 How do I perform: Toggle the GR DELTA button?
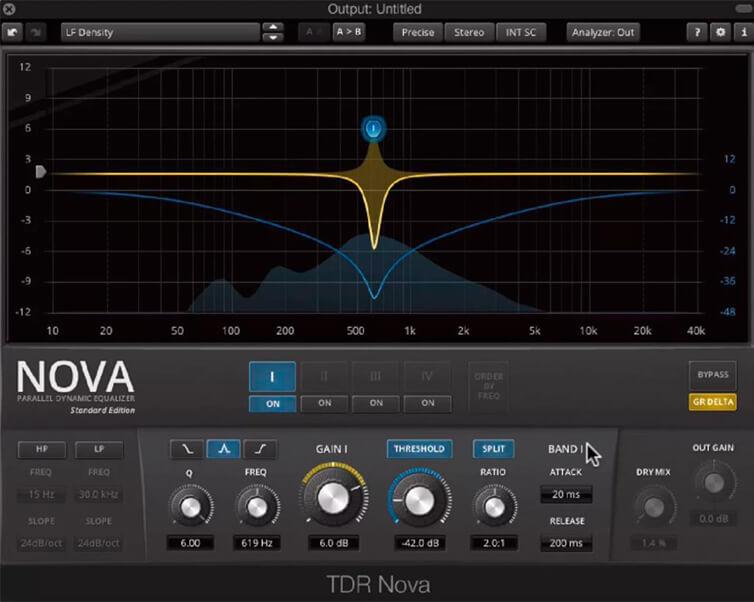pyautogui.click(x=713, y=402)
